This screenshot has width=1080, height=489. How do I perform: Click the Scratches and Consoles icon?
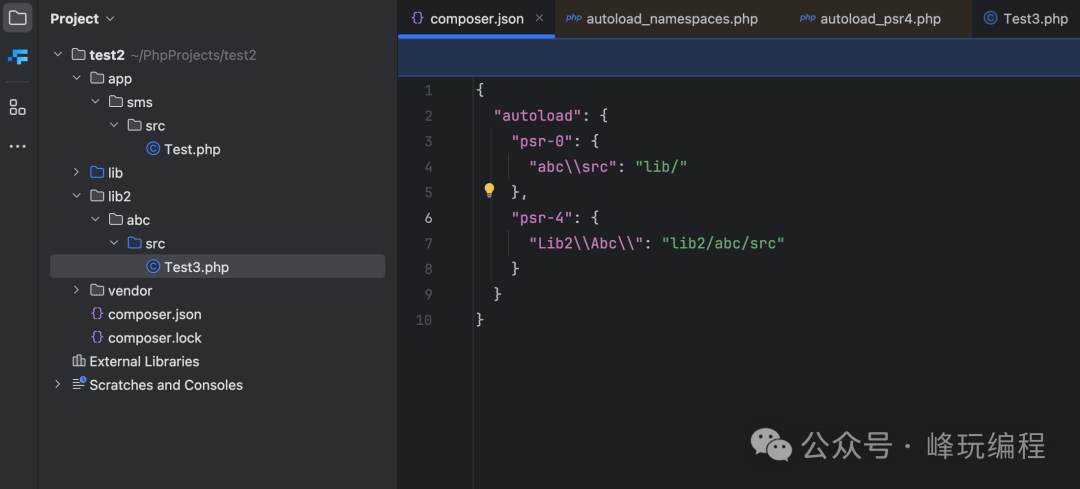tap(78, 385)
